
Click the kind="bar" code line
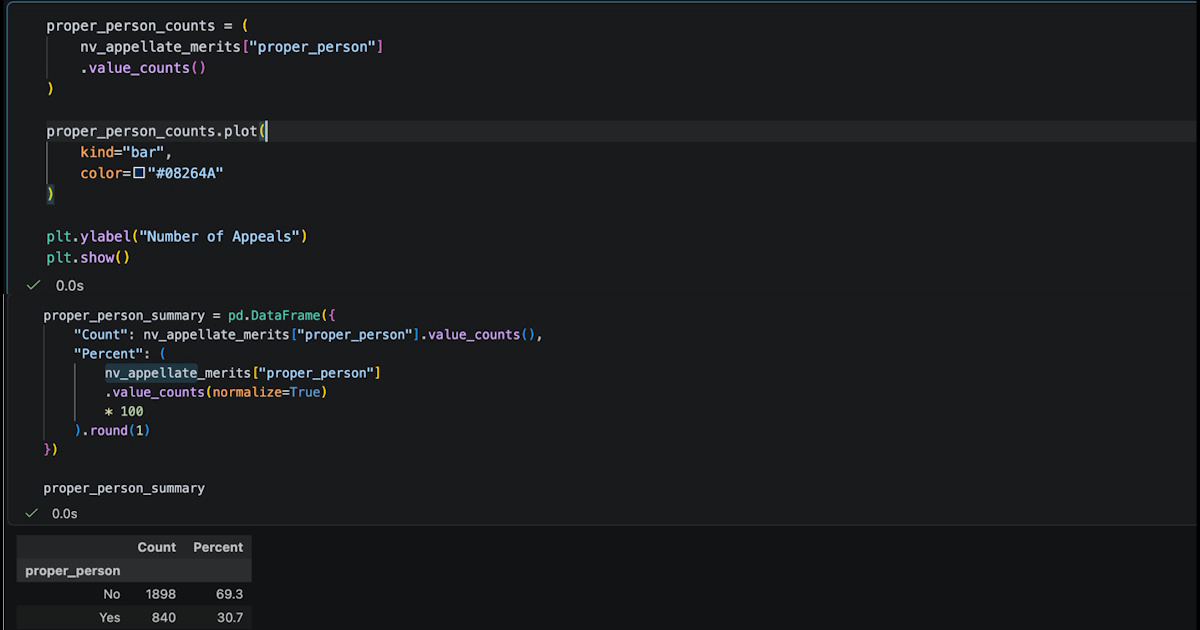pos(127,153)
